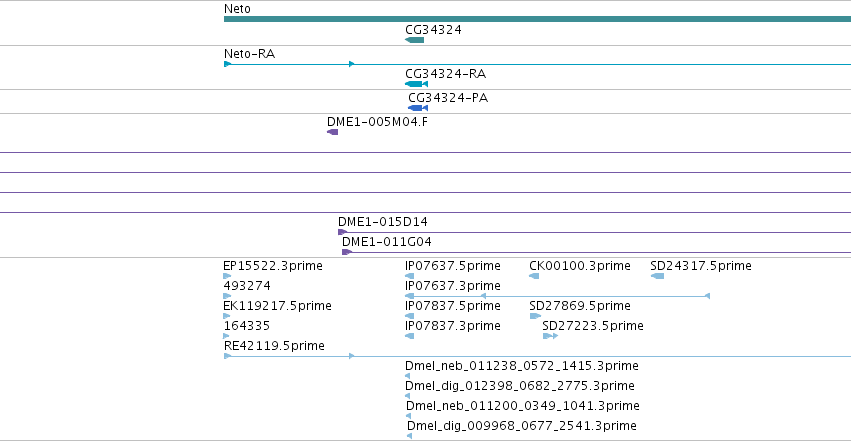Click the Dmel_dig_009968_0677_2541.3prime small arrow
851x441 pixels.
409,436
